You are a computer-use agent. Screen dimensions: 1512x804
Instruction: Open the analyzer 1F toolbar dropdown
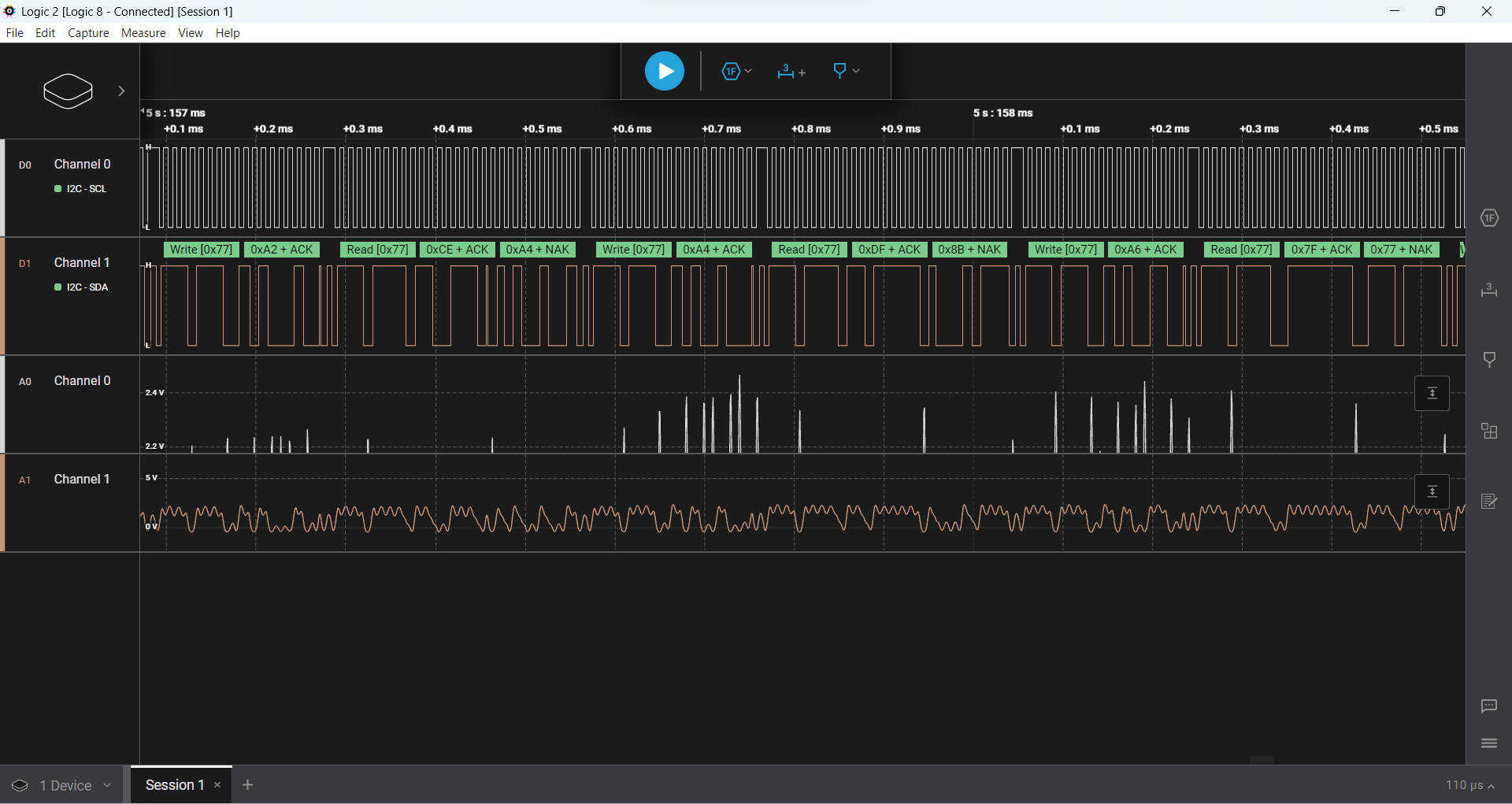[736, 72]
